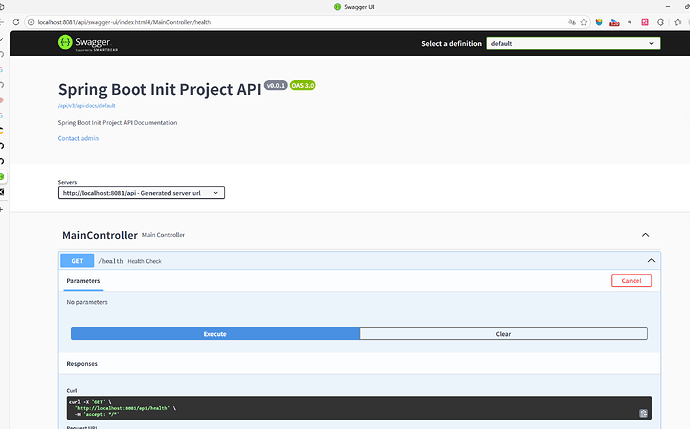Click the Contact admin link
This screenshot has width=690, height=429.
coord(78,138)
